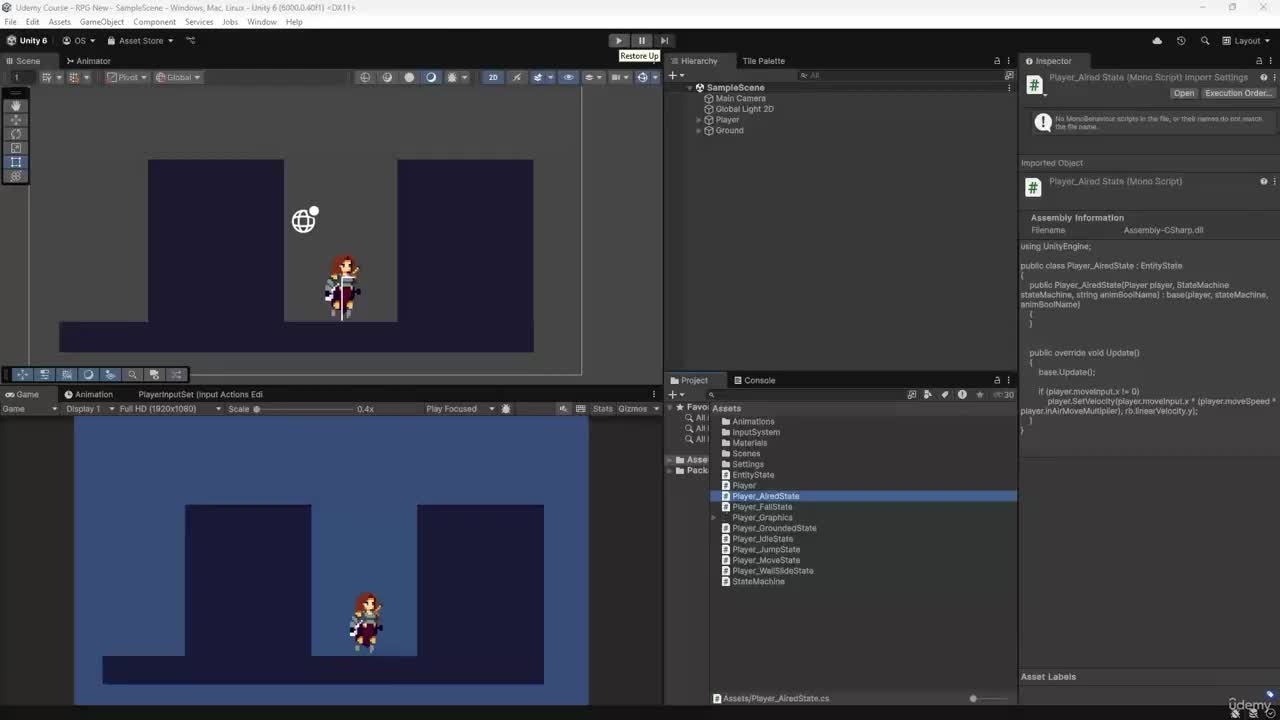Select the Scale tool
Screen dimensions: 1280x720
[15, 148]
